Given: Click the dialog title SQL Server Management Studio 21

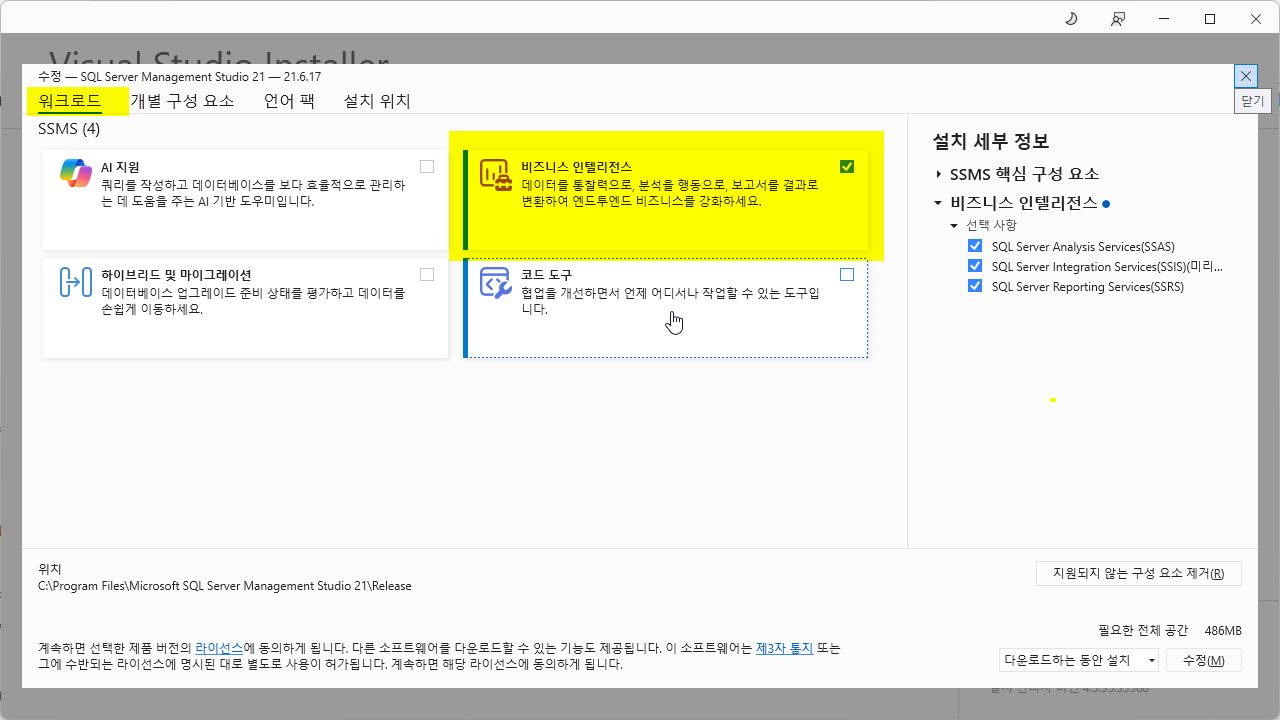Looking at the screenshot, I should 180,76.
